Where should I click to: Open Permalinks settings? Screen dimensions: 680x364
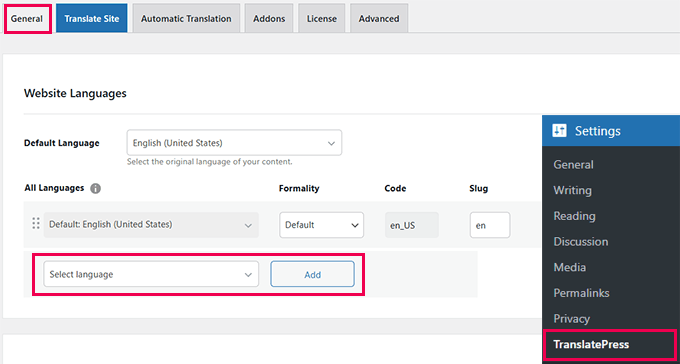tap(581, 293)
